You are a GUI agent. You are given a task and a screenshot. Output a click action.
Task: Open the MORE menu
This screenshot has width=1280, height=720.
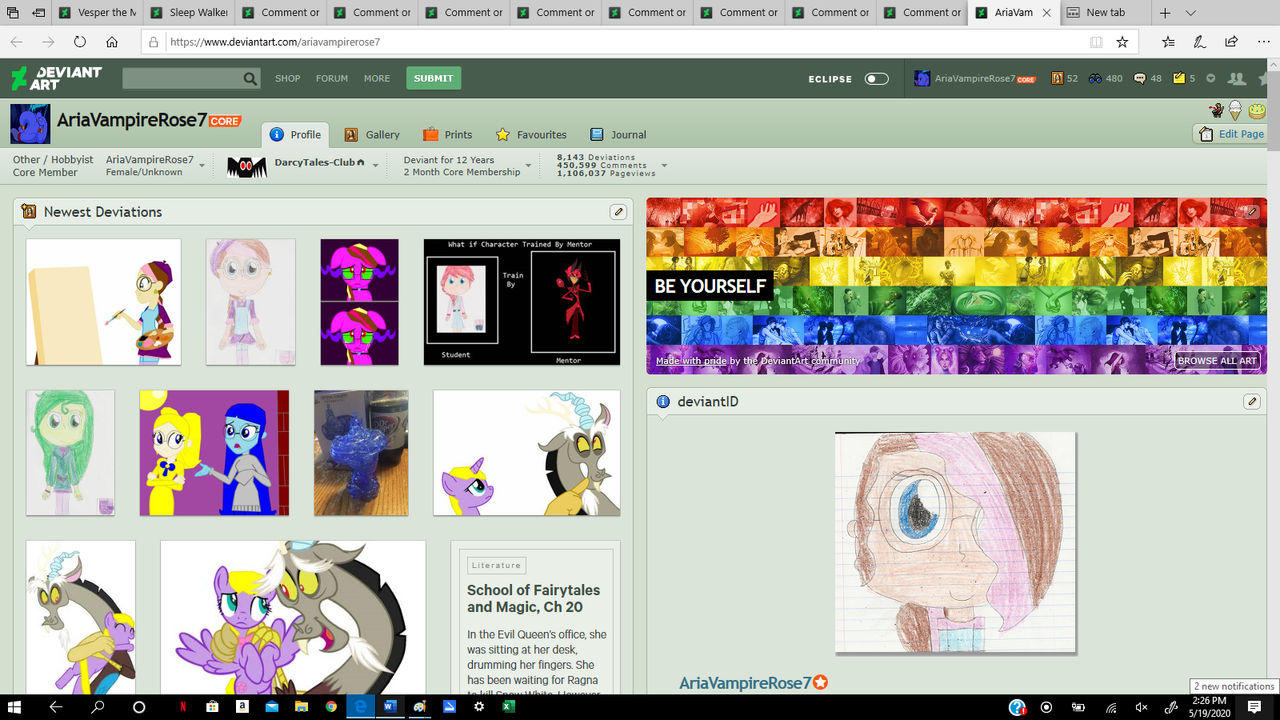coord(377,78)
